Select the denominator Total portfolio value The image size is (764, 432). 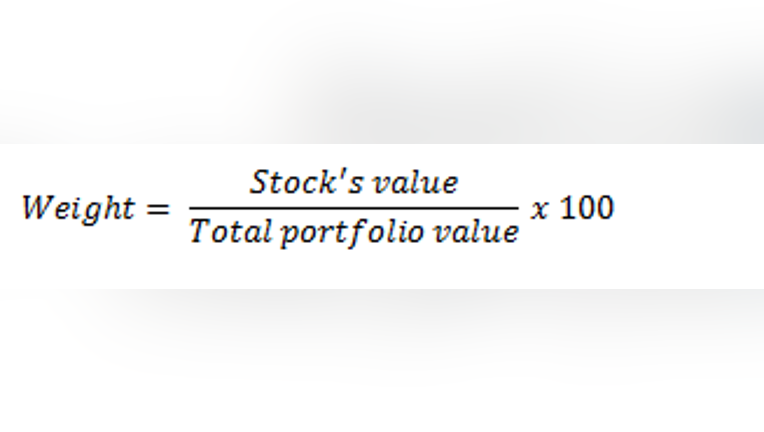(354, 232)
